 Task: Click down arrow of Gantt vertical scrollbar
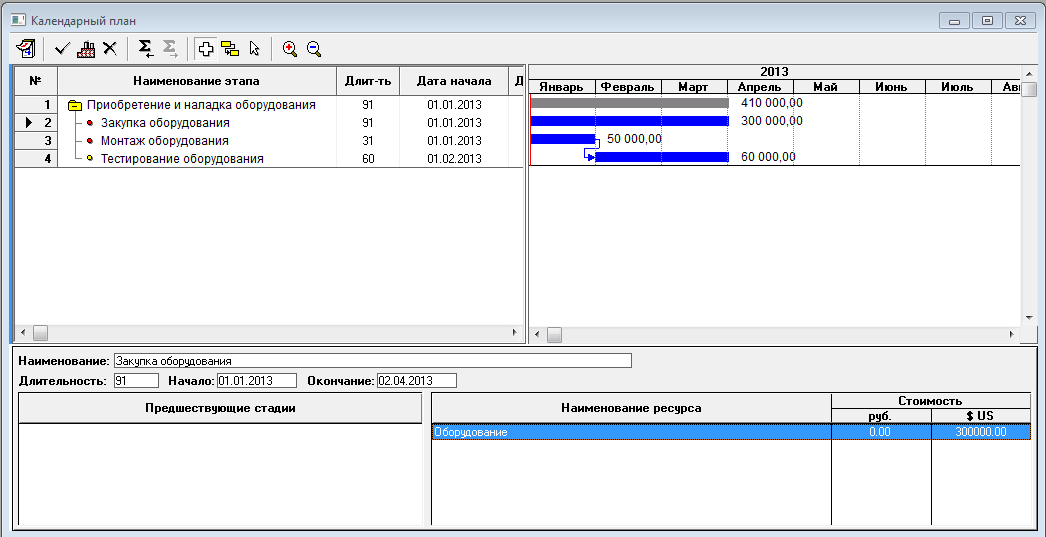click(1029, 318)
